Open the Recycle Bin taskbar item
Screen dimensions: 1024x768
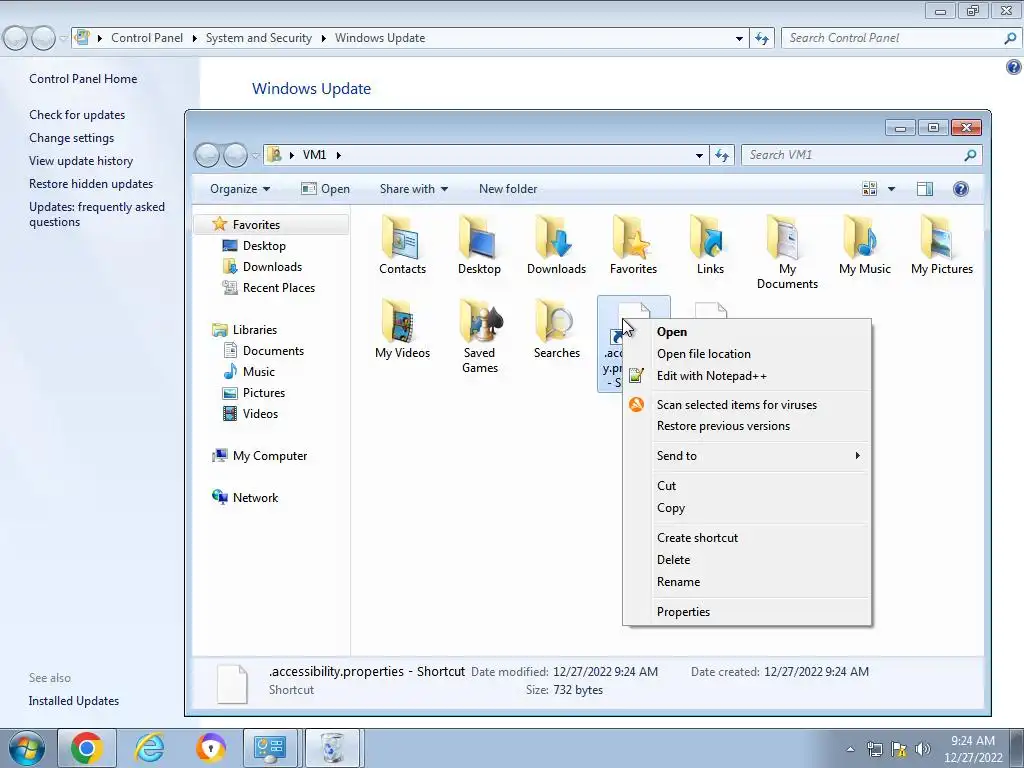[x=333, y=748]
